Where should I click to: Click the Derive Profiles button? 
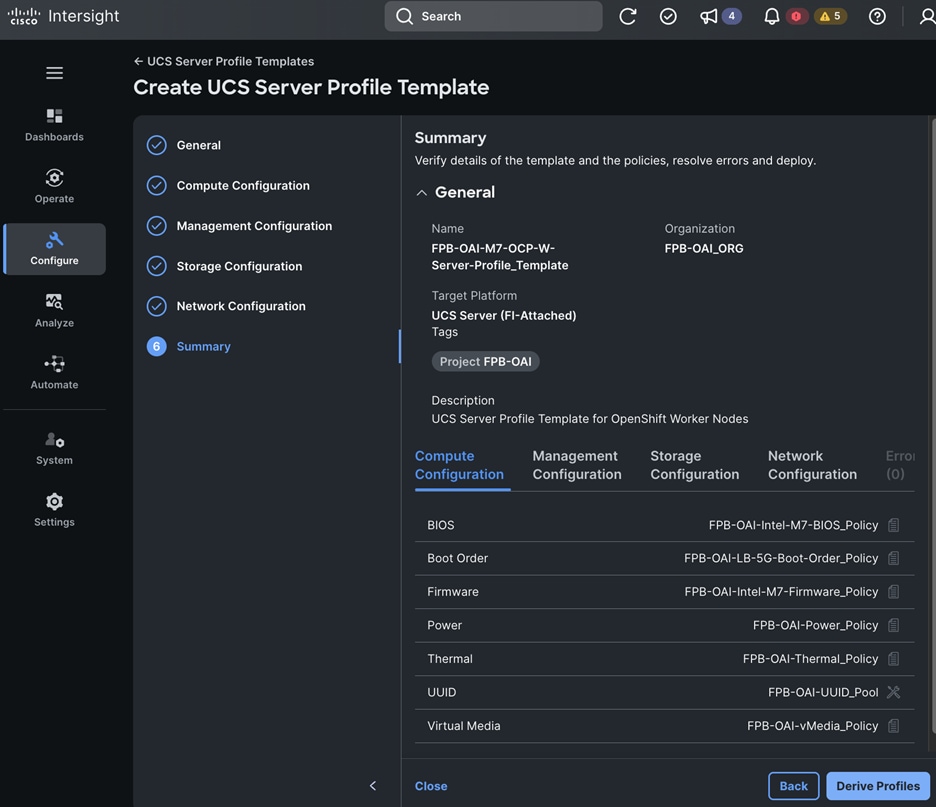coord(878,786)
